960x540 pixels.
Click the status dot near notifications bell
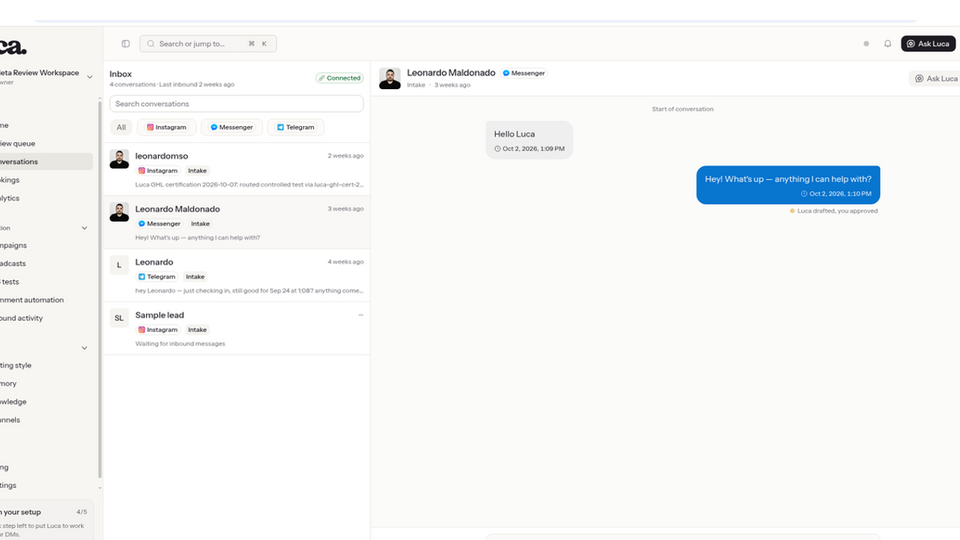[866, 43]
